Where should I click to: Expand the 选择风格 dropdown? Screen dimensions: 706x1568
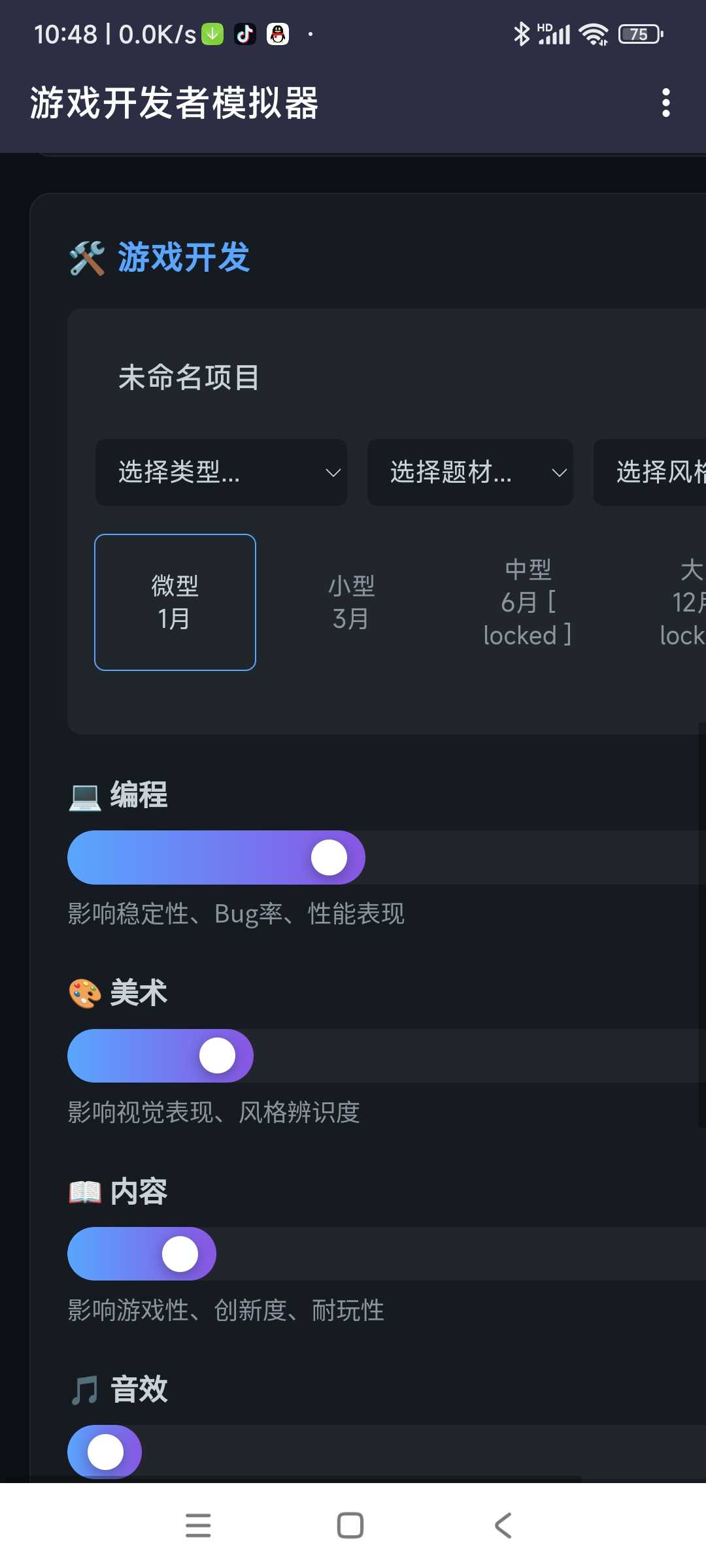654,472
